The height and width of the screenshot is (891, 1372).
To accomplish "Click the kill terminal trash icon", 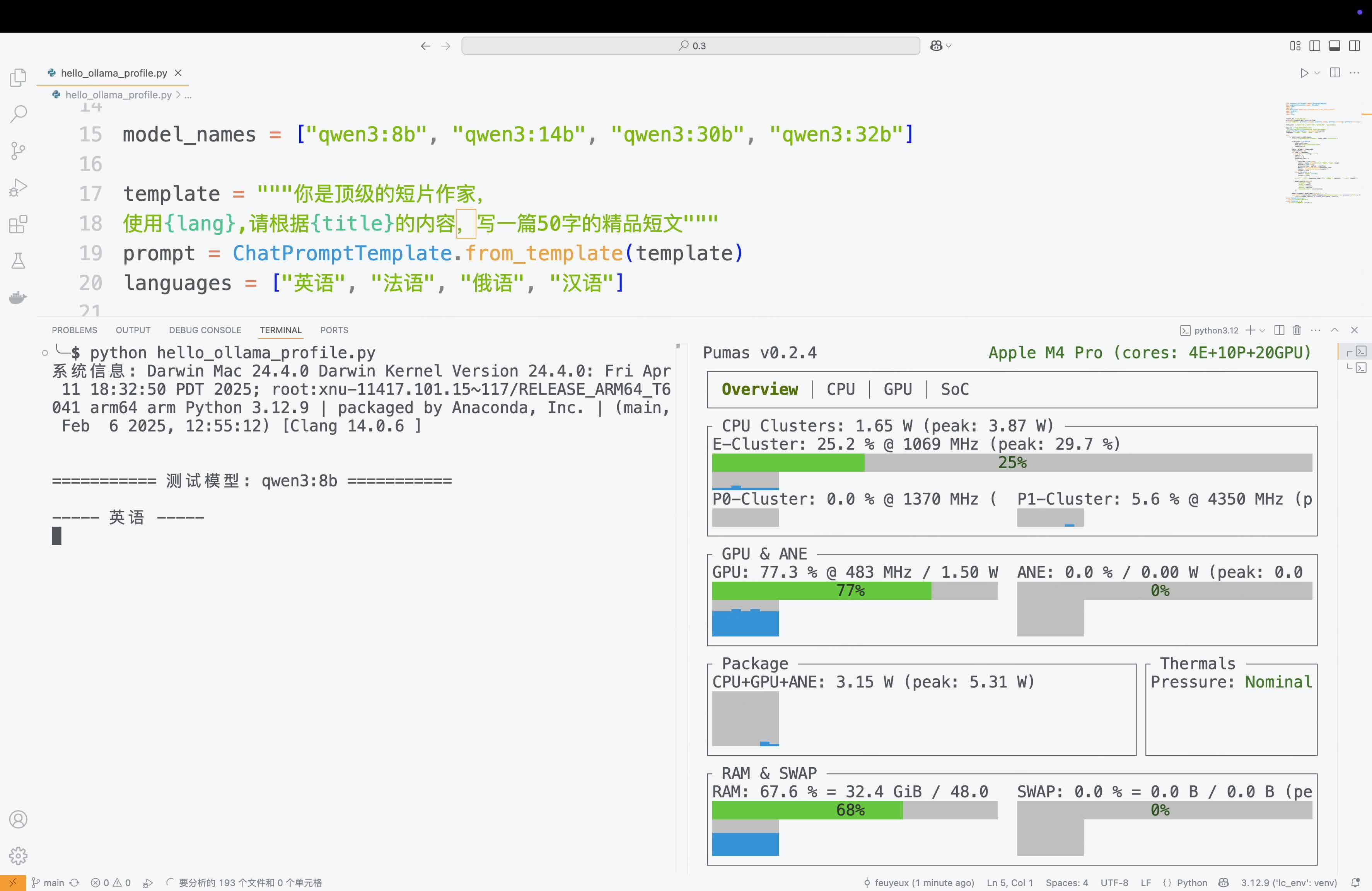I will [1297, 330].
